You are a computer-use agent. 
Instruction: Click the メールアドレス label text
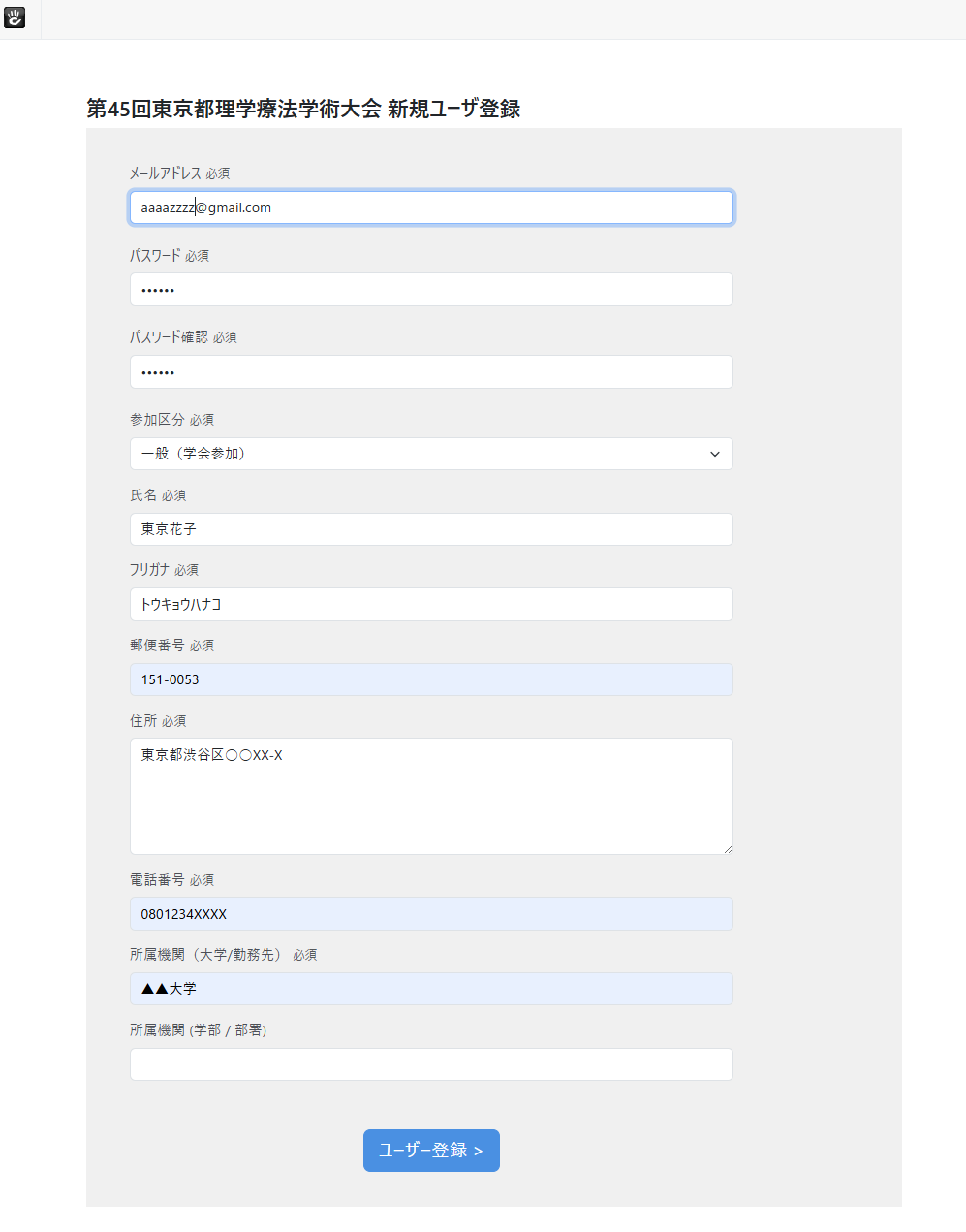tap(166, 173)
